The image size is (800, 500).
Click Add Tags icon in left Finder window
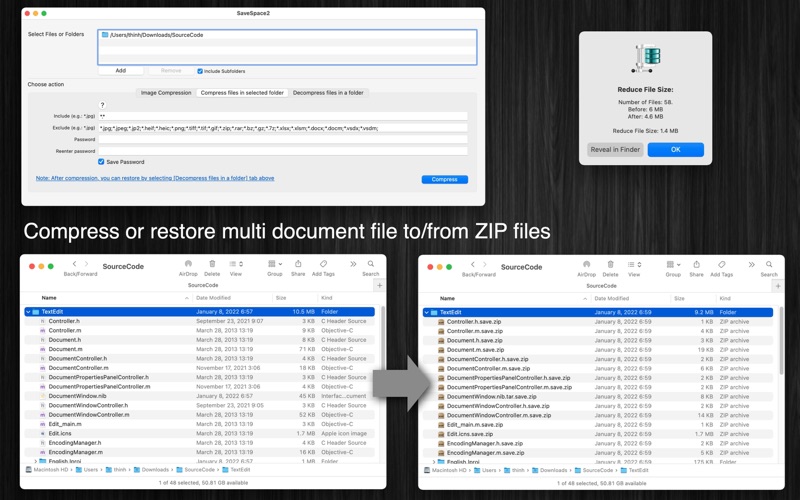tap(323, 264)
